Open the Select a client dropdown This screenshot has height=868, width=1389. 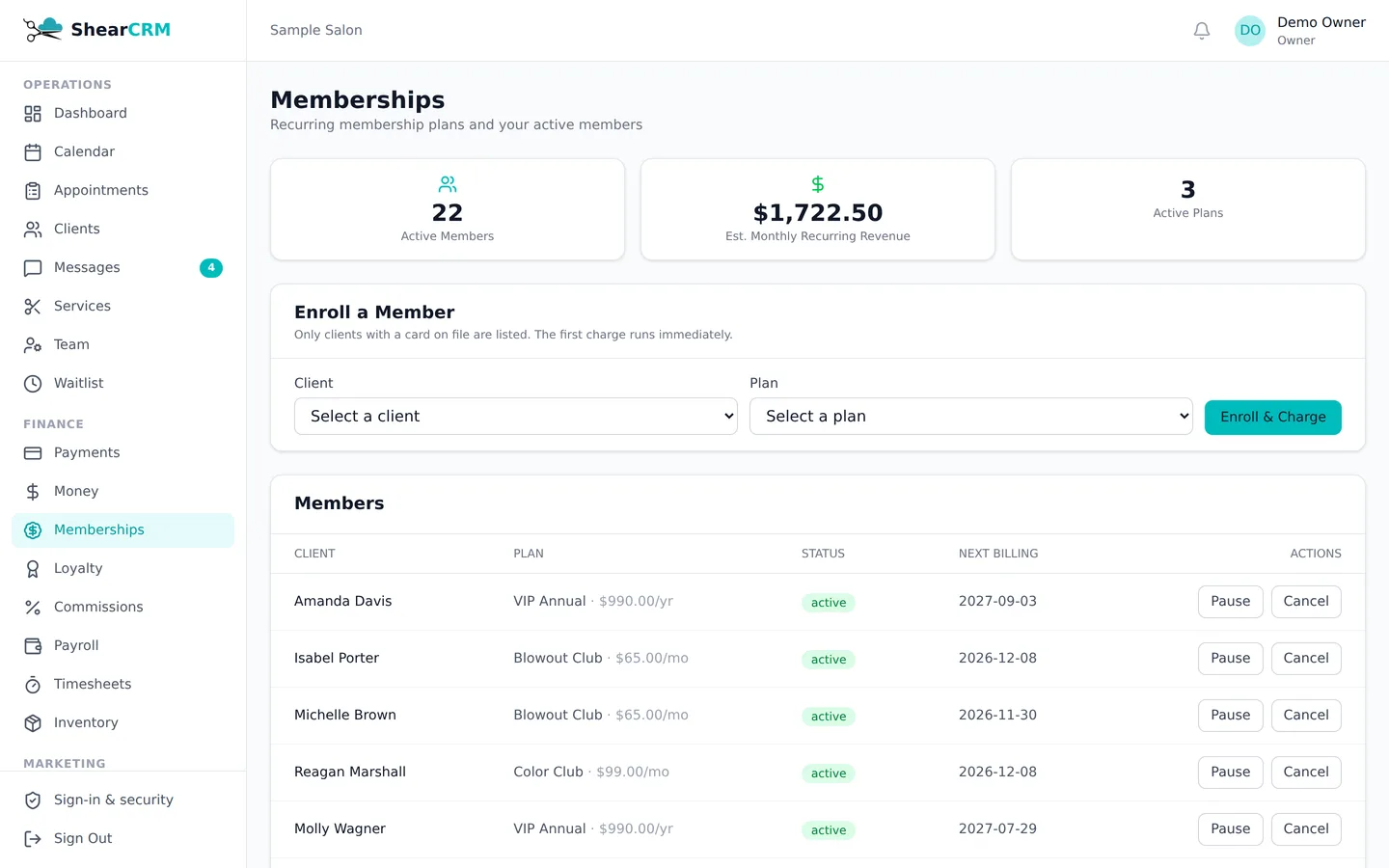pyautogui.click(x=516, y=417)
